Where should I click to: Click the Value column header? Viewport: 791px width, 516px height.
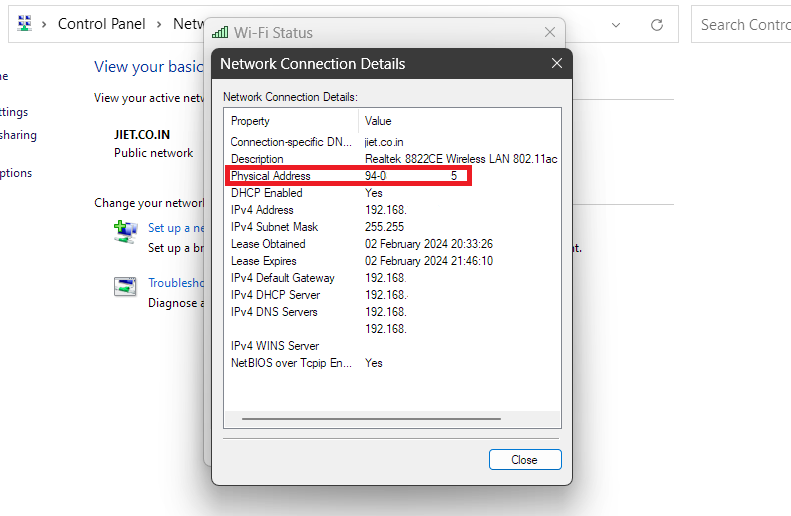378,121
